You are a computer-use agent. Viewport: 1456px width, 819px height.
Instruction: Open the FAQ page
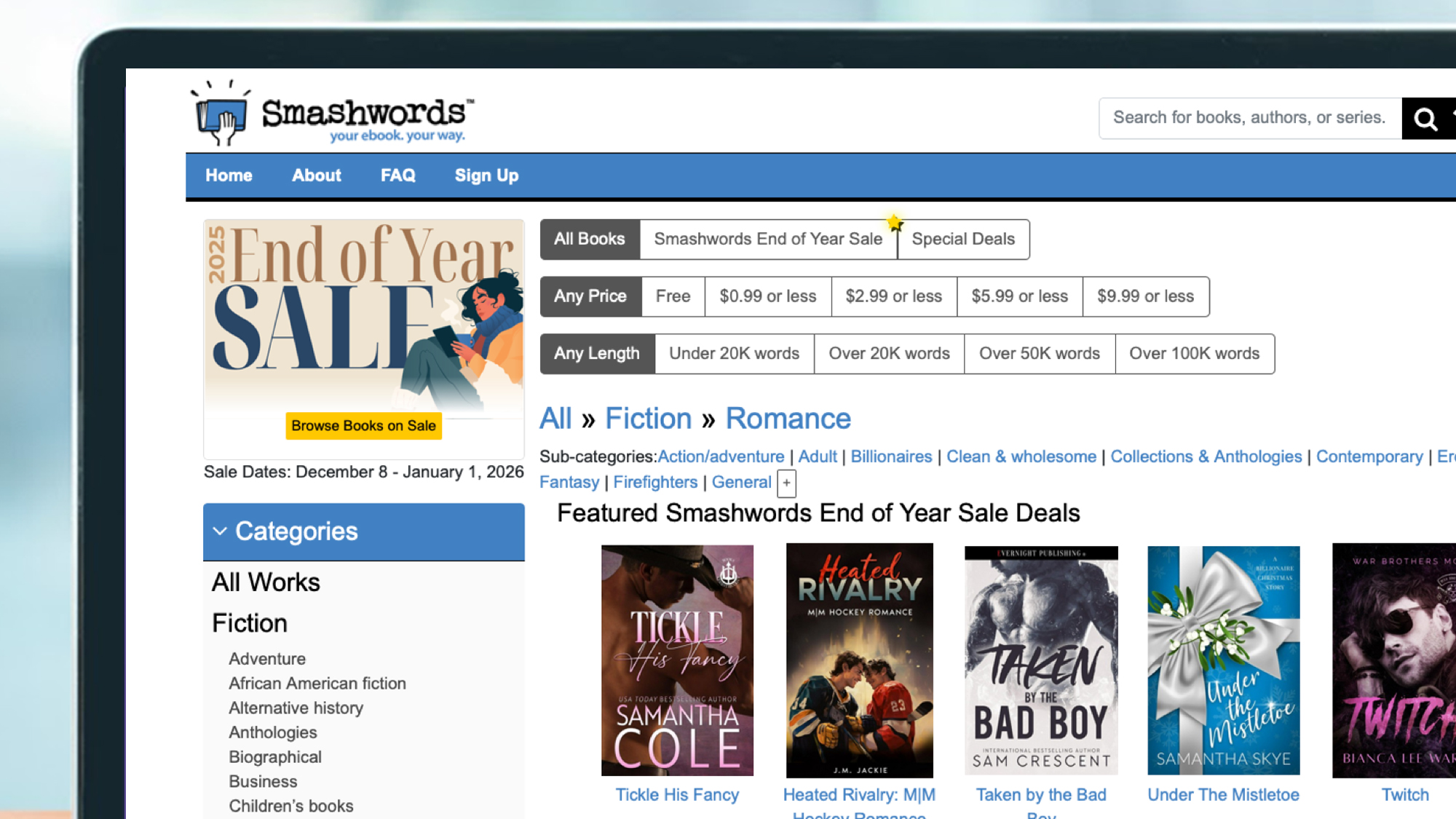tap(397, 175)
